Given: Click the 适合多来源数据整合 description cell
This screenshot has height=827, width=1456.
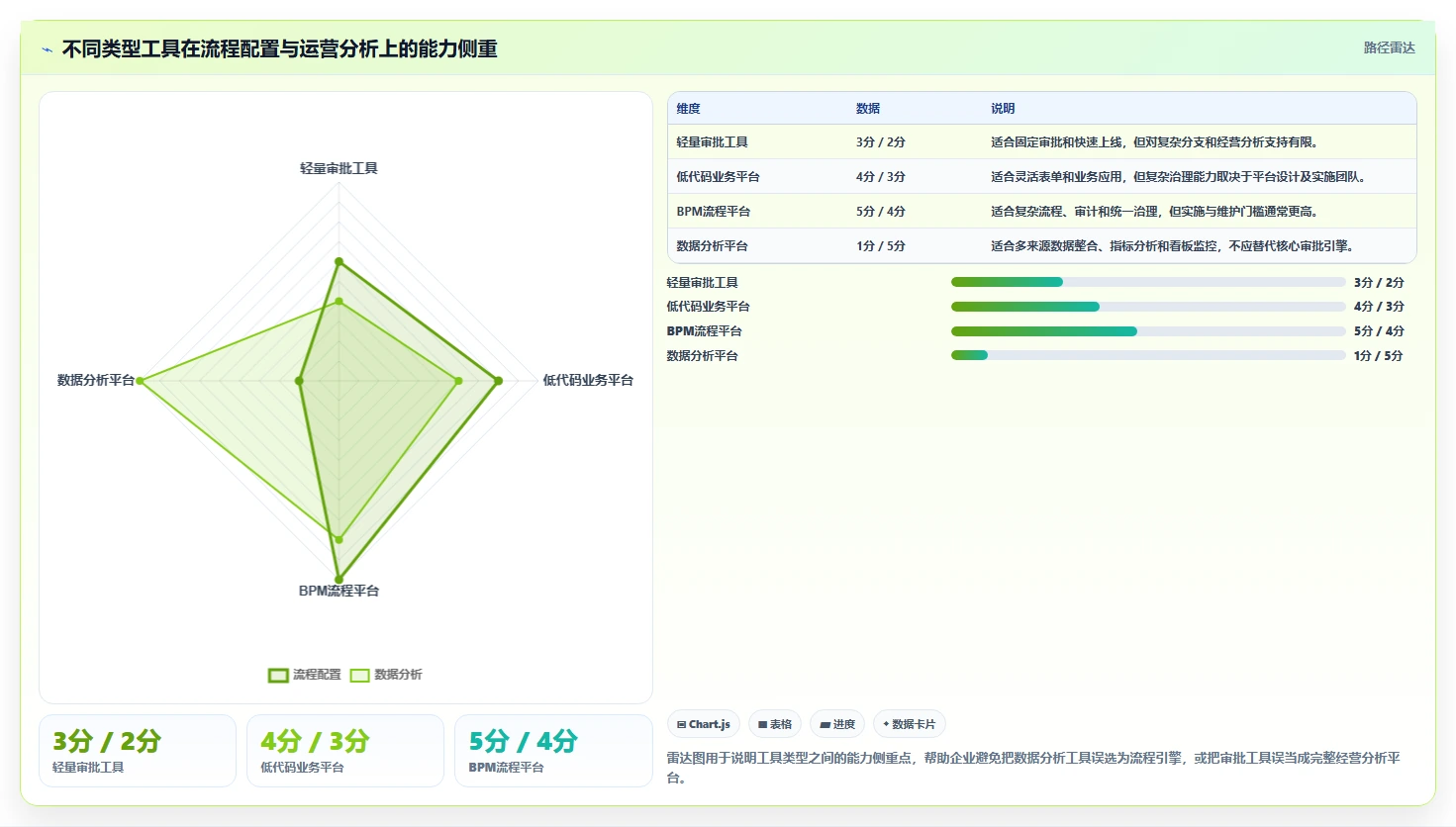Looking at the screenshot, I should pos(1172,246).
